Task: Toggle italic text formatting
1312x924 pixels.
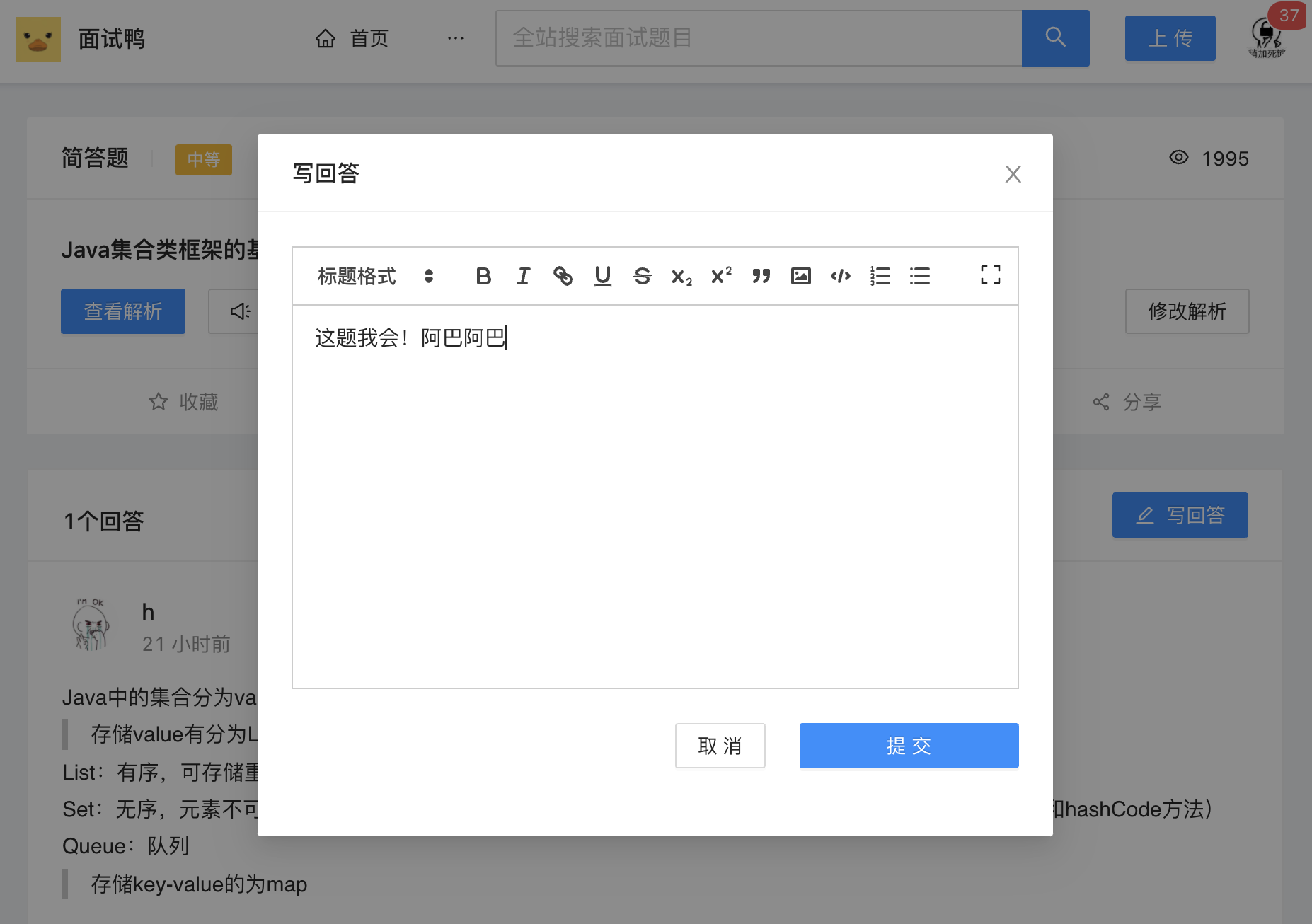Action: coord(523,276)
